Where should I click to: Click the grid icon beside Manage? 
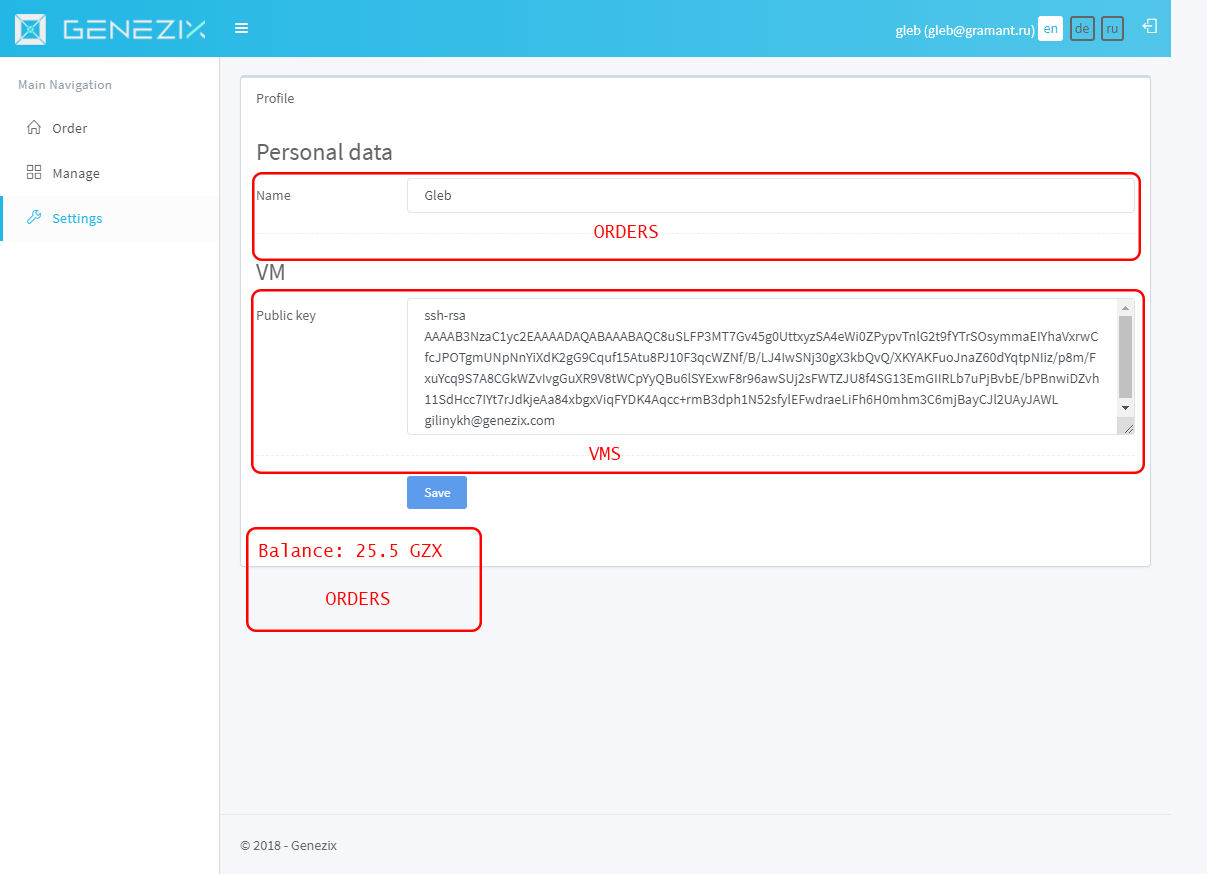coord(34,173)
